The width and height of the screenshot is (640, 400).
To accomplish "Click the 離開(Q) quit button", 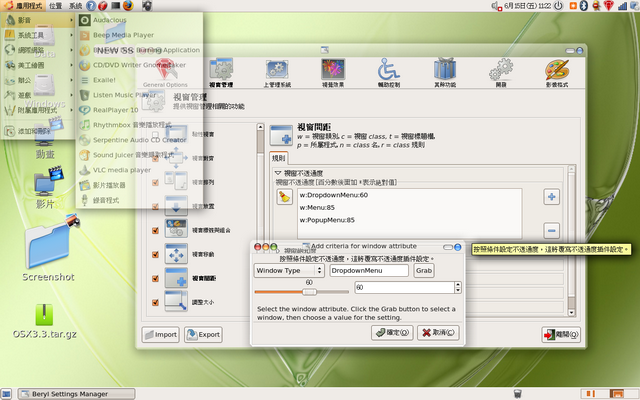I will click(x=561, y=335).
